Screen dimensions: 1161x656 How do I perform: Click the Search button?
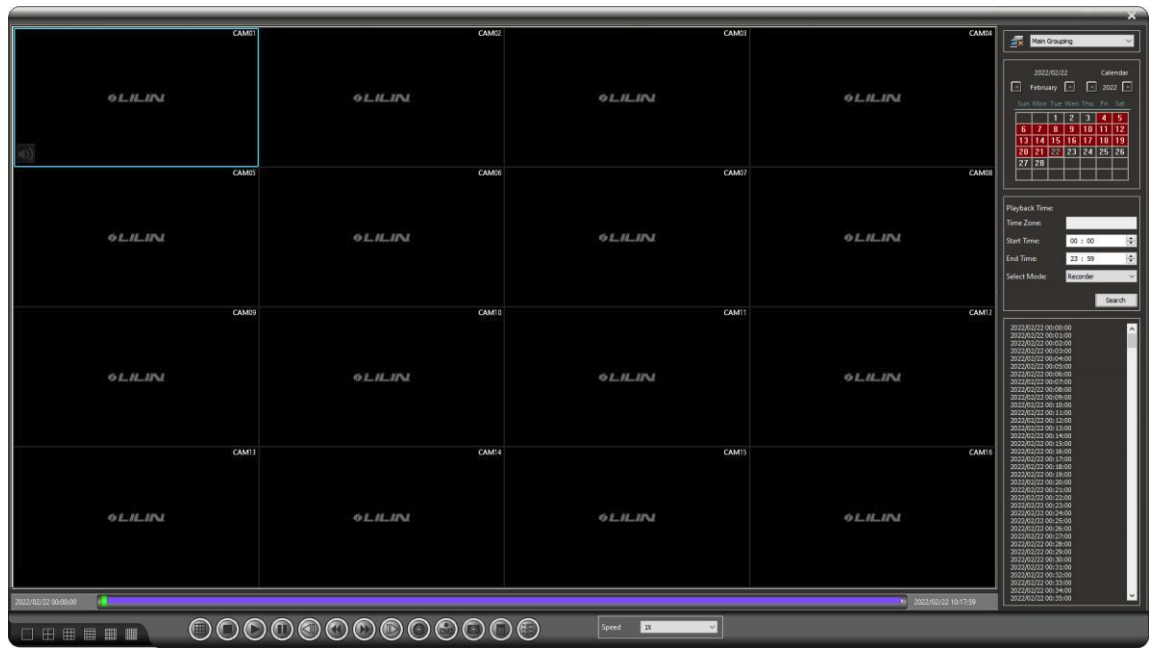click(1116, 301)
